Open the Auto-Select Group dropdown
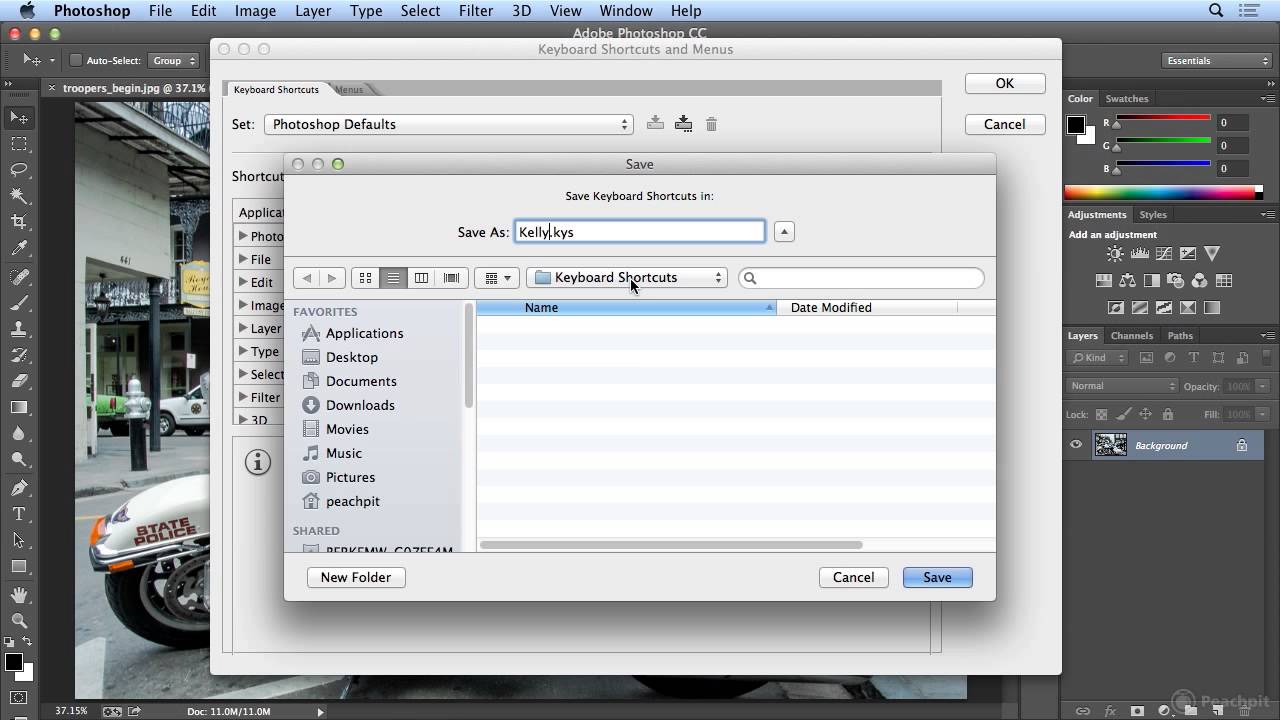 [x=175, y=61]
